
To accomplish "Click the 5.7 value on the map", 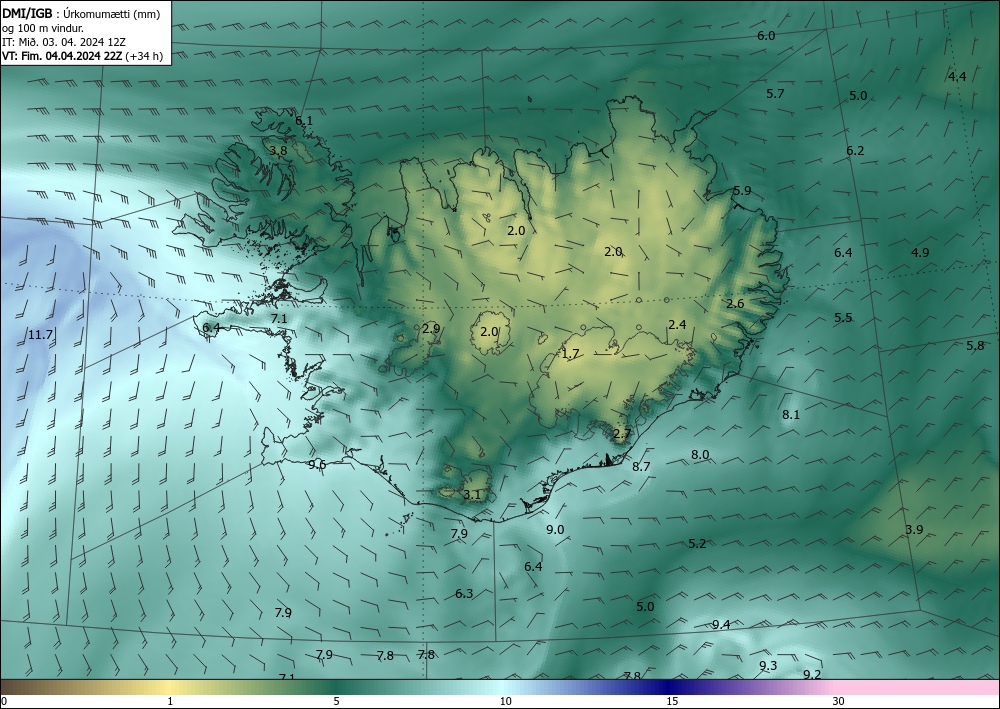I will coord(775,94).
